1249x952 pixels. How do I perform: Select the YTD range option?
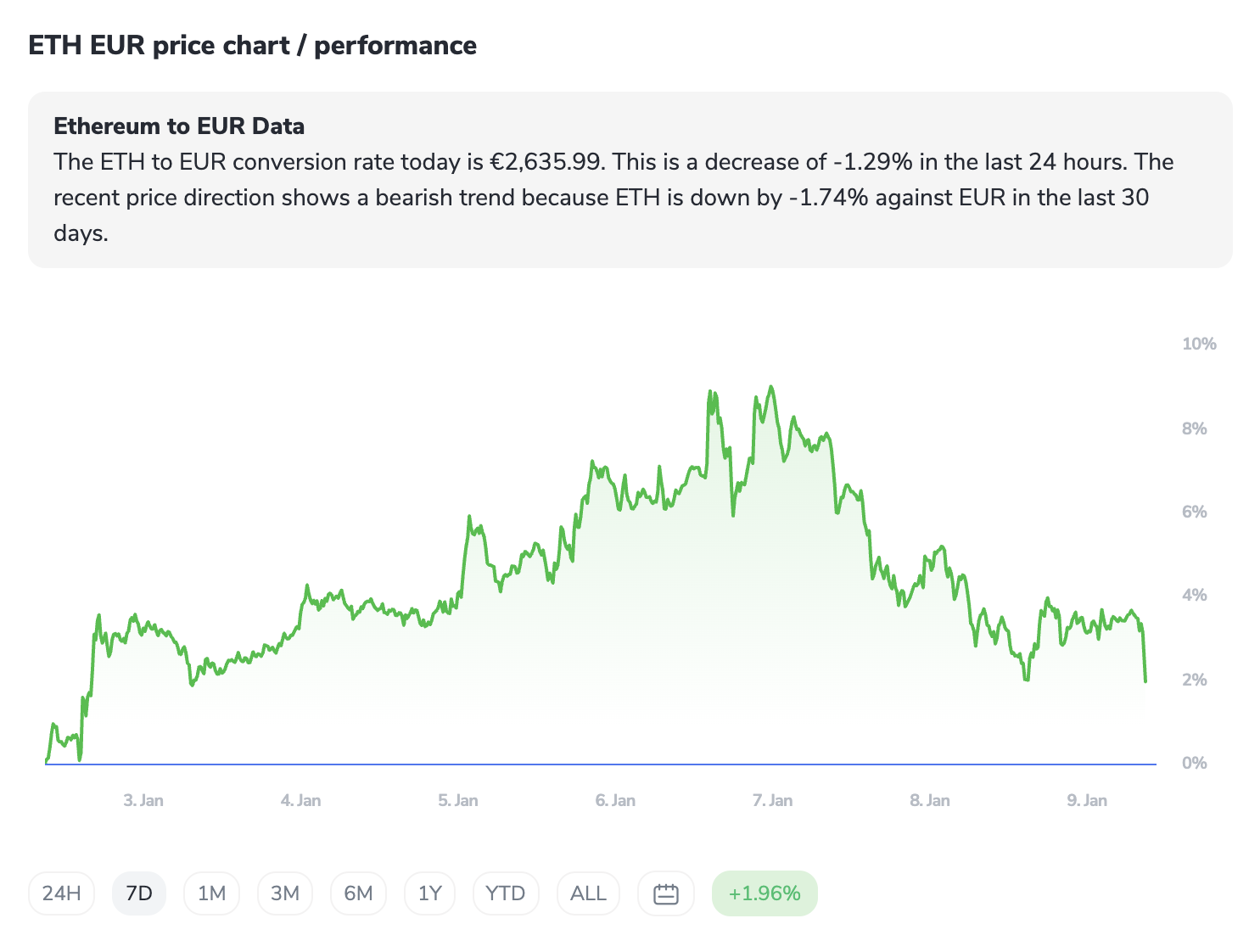click(506, 893)
